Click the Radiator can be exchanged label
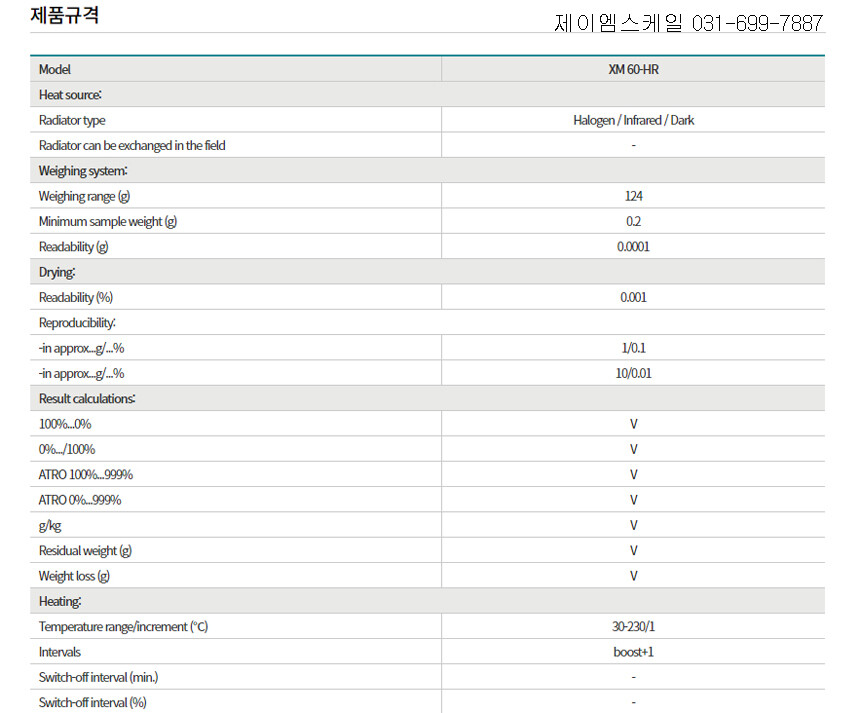Image resolution: width=860 pixels, height=713 pixels. tap(132, 146)
